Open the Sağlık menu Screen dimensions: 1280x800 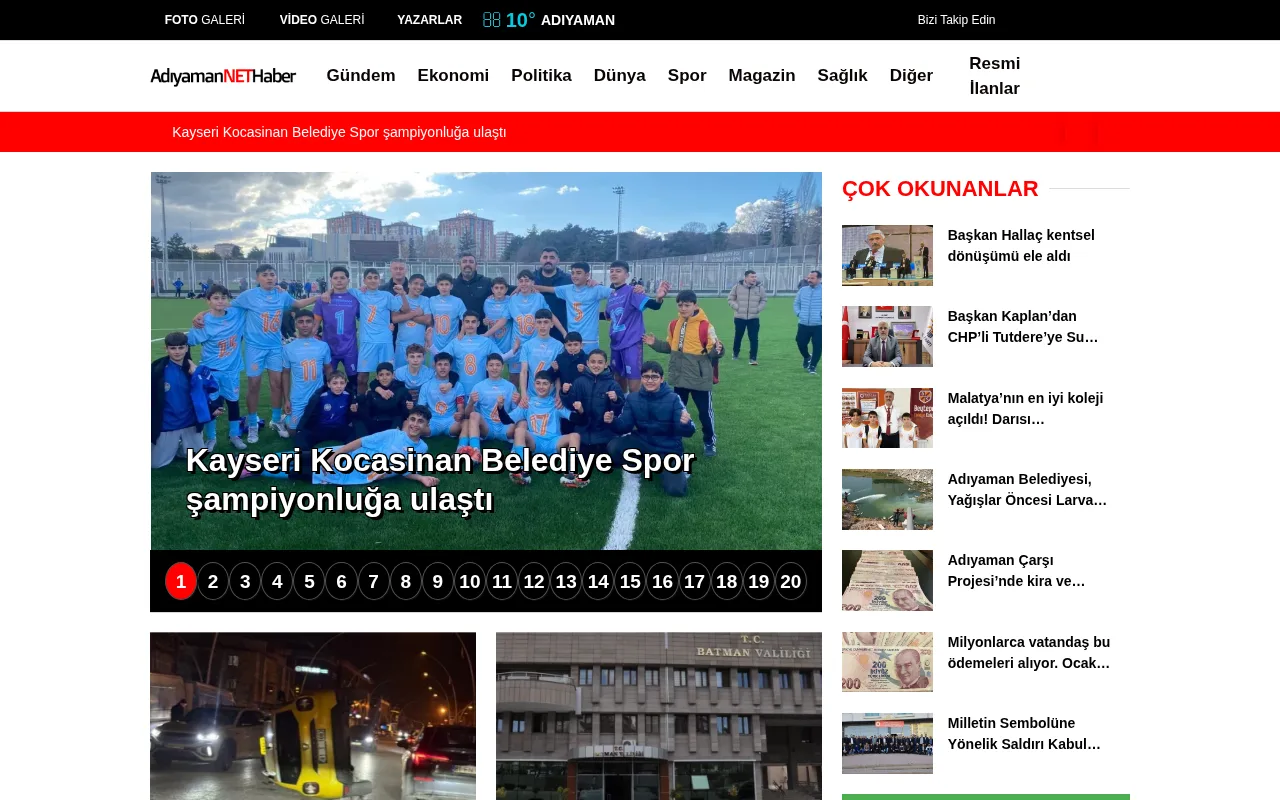[842, 75]
